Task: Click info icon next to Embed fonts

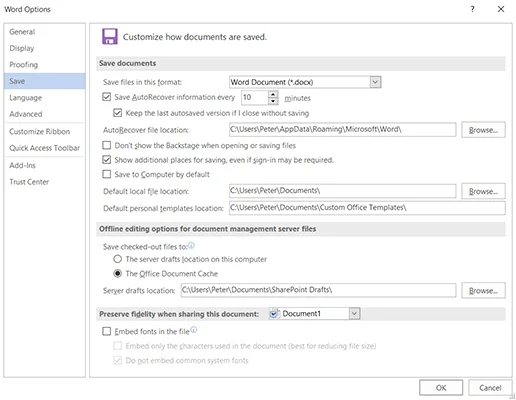Action: point(194,330)
